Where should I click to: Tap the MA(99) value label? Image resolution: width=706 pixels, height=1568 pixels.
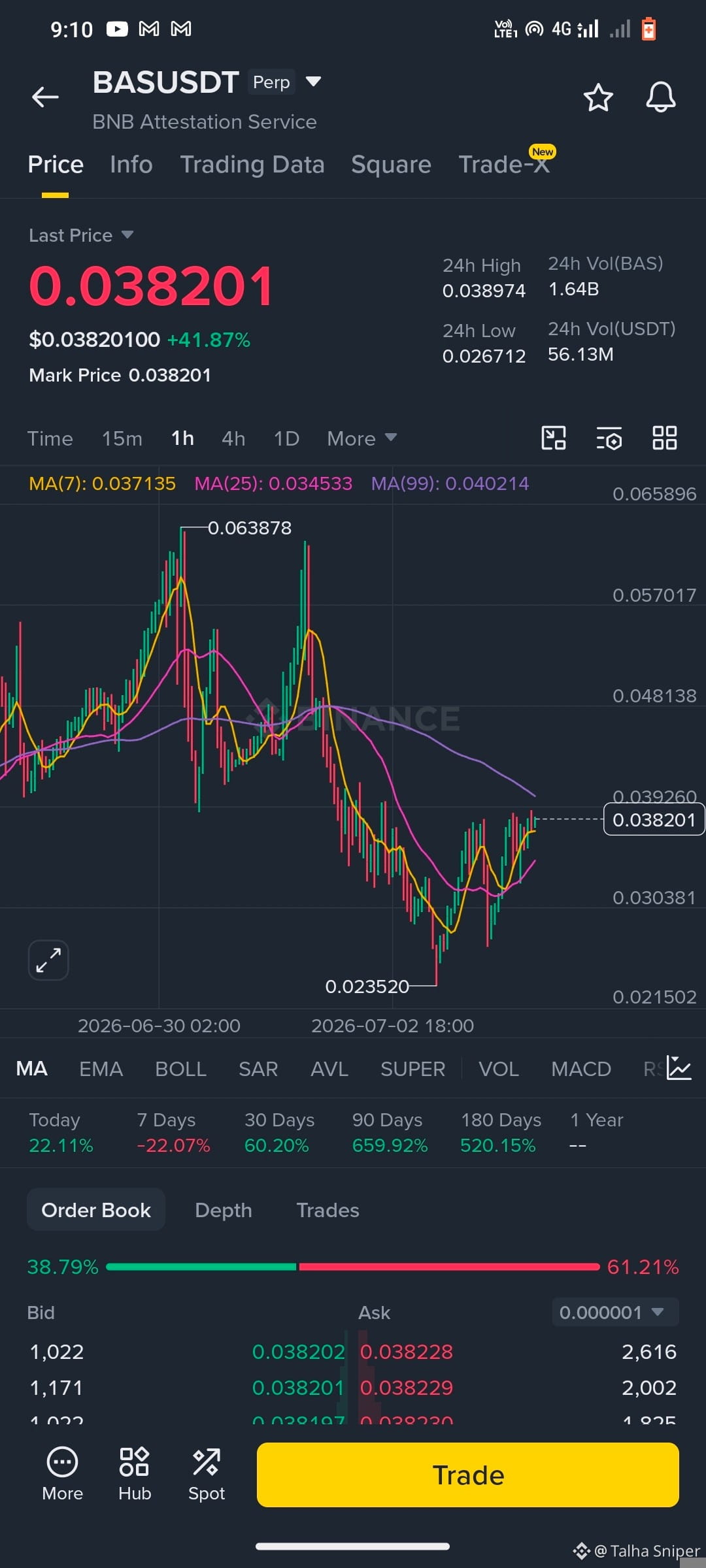[x=450, y=483]
